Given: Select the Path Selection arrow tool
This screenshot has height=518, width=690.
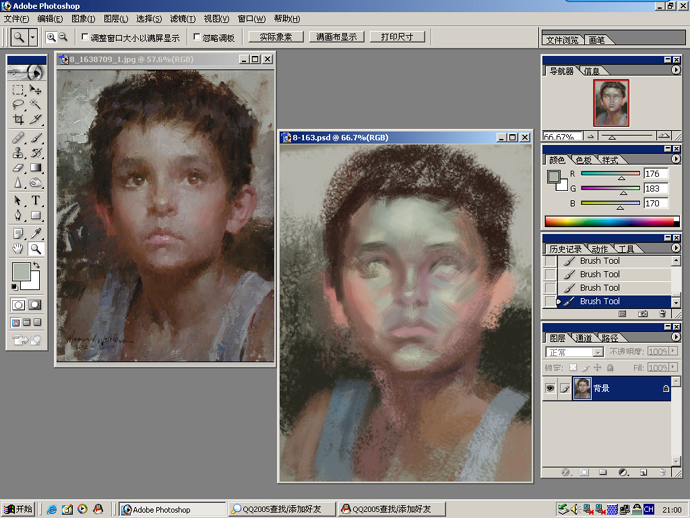Looking at the screenshot, I should [18, 201].
